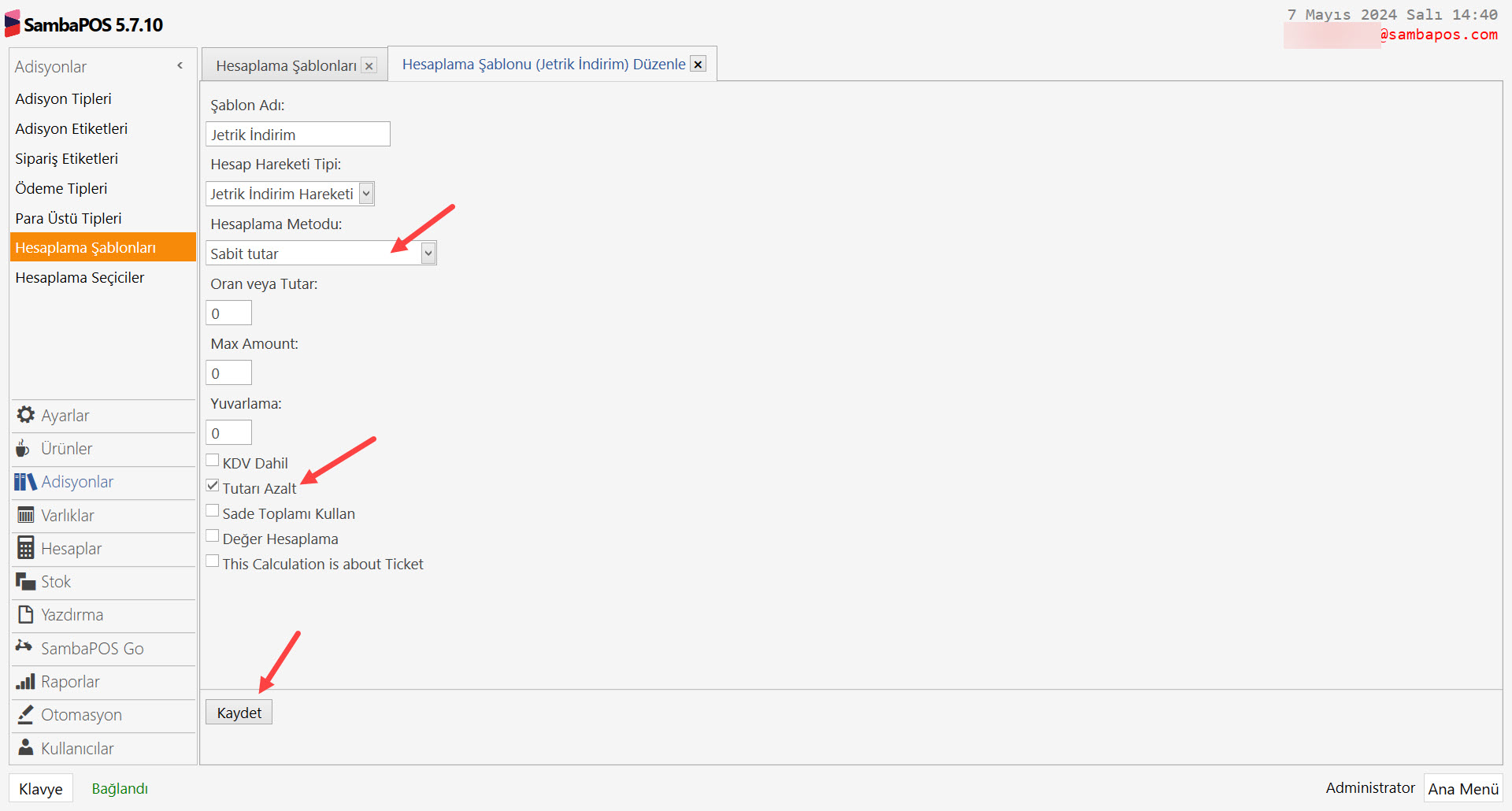The height and width of the screenshot is (811, 1512).
Task: Open the Yazdırma page icon
Action: click(26, 615)
